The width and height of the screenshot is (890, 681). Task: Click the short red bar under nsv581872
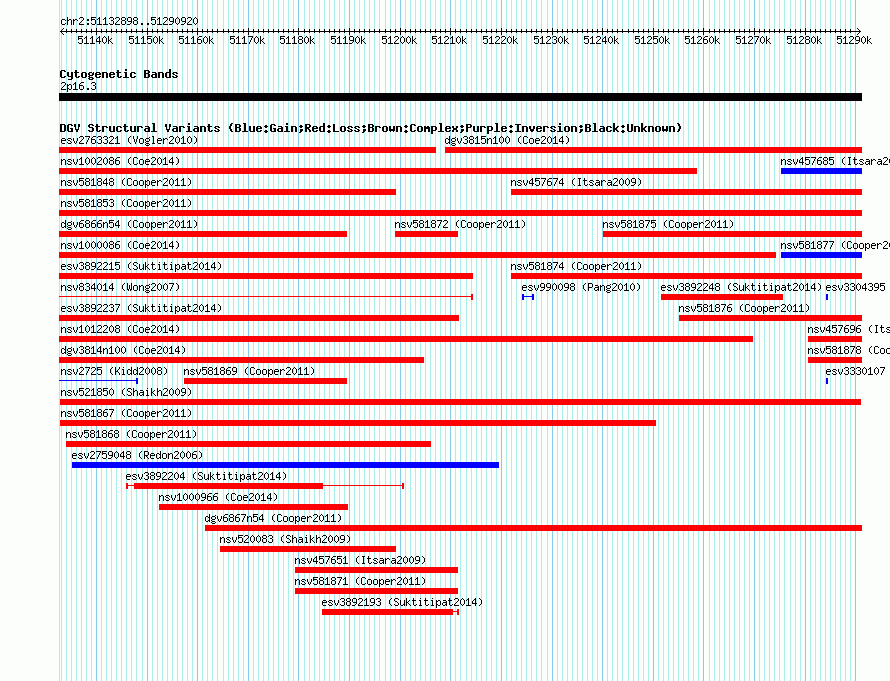coord(426,234)
